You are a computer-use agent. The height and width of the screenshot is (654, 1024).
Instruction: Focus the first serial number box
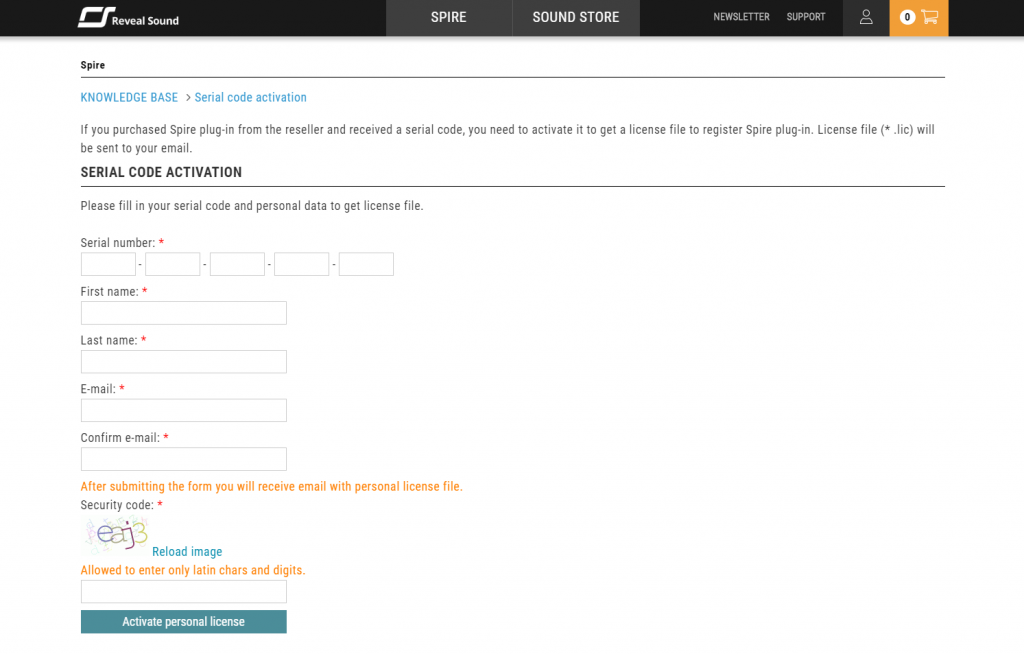click(x=108, y=264)
